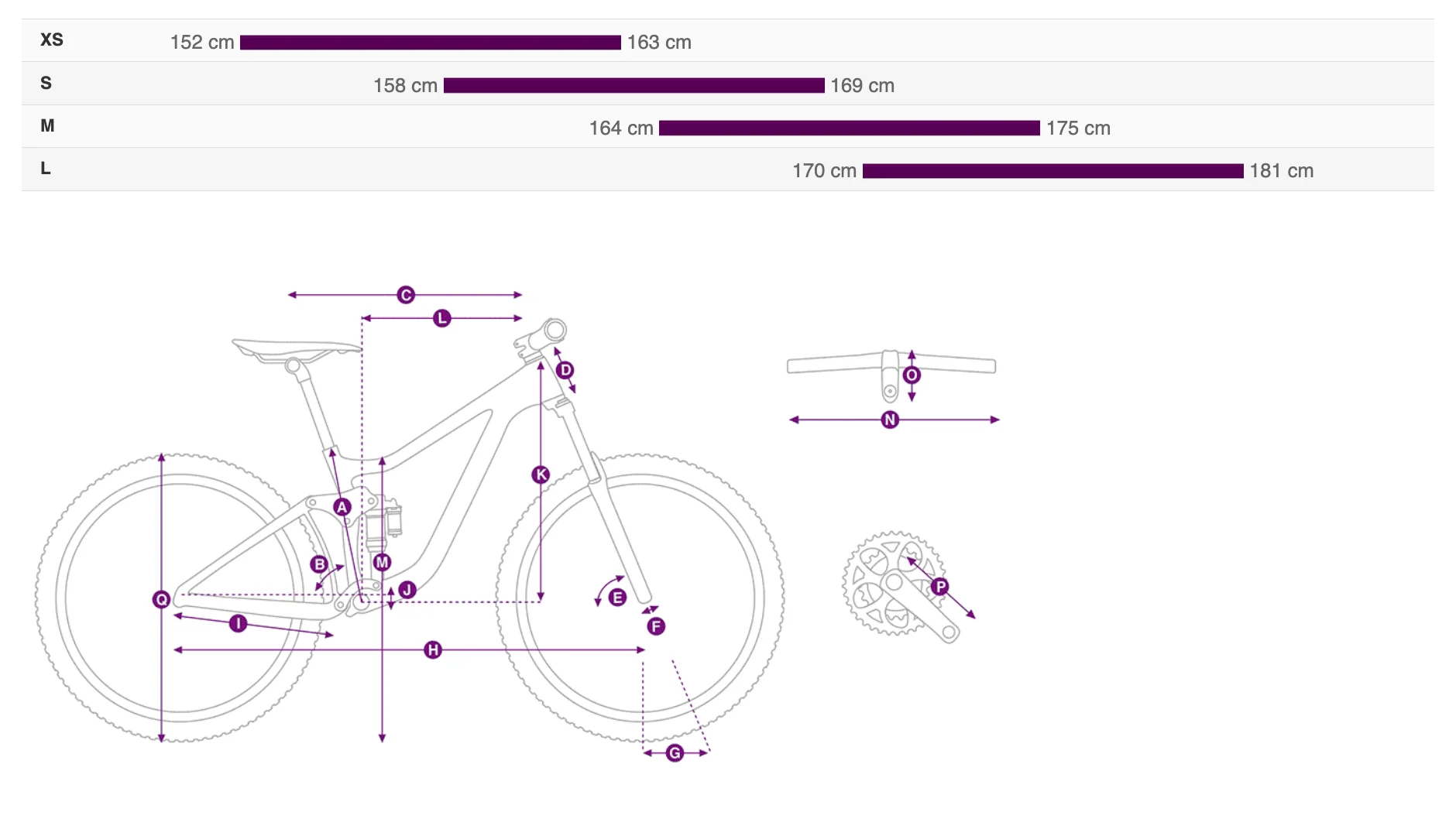Click the A seat tube marker
Image resolution: width=1456 pixels, height=836 pixels.
pos(342,507)
